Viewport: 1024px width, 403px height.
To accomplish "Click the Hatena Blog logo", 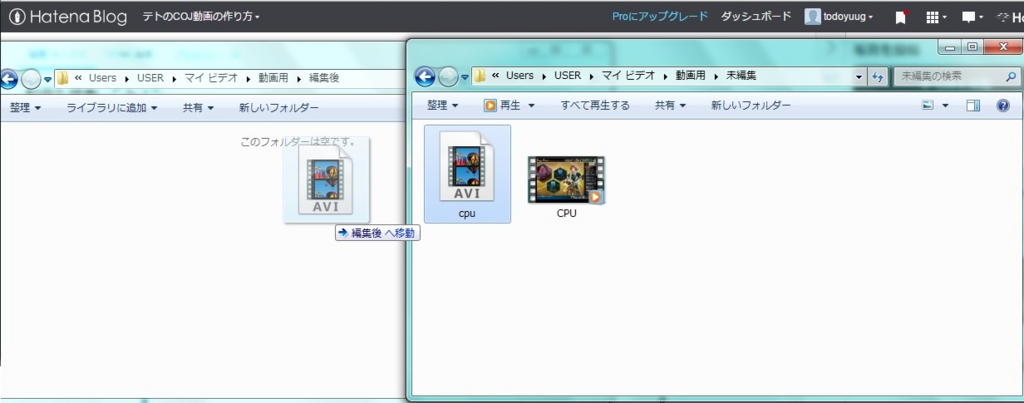I will point(69,17).
